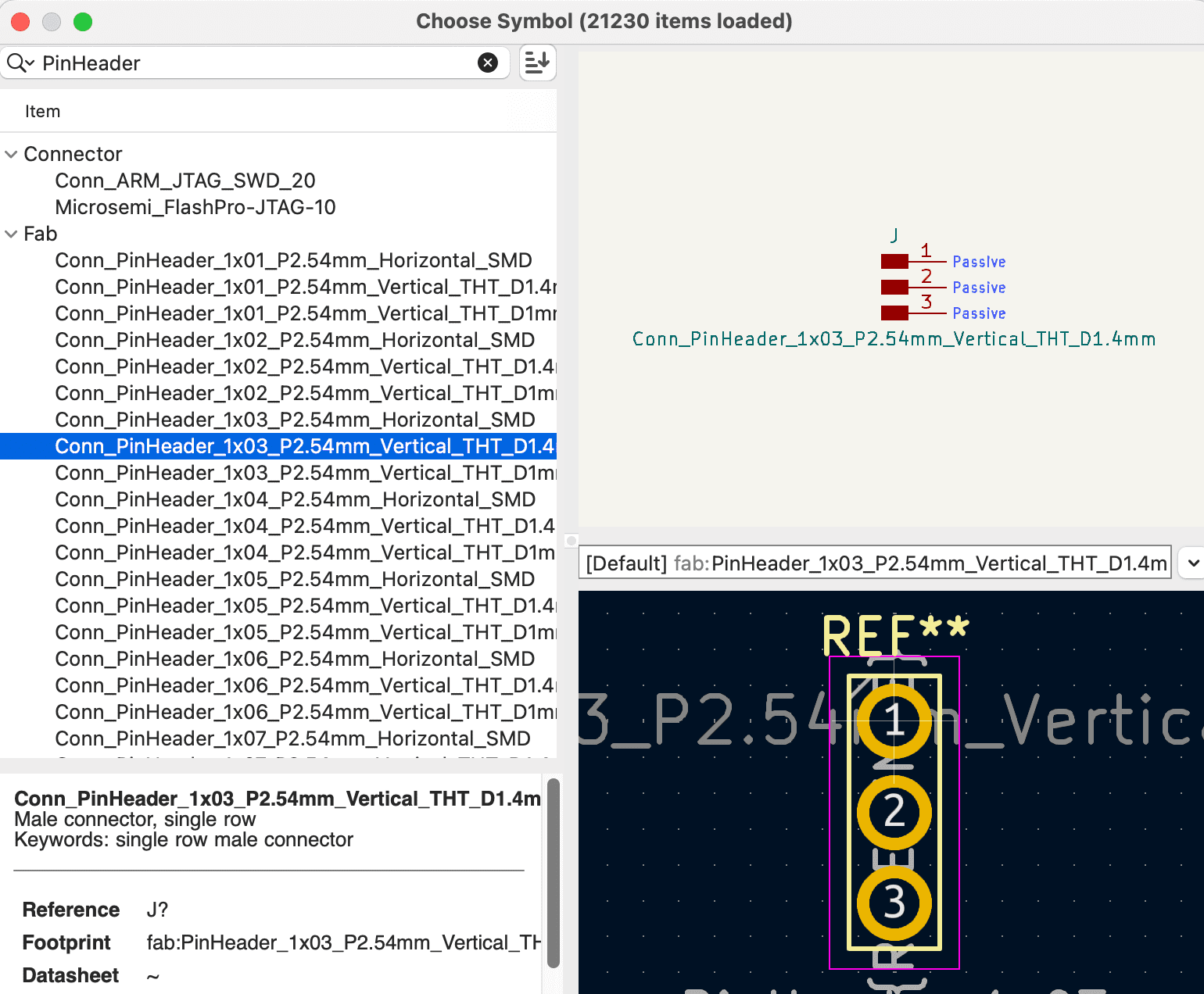Viewport: 1204px width, 994px height.
Task: Collapse the Fab library group
Action: 11,234
